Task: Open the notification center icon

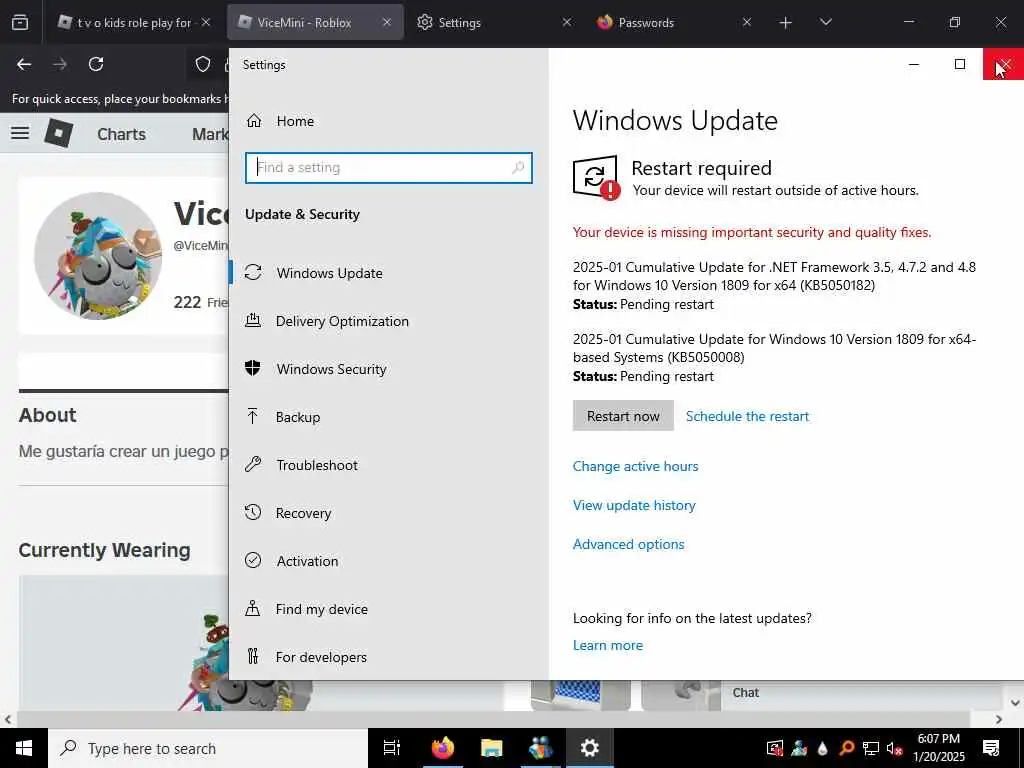Action: pos(991,748)
